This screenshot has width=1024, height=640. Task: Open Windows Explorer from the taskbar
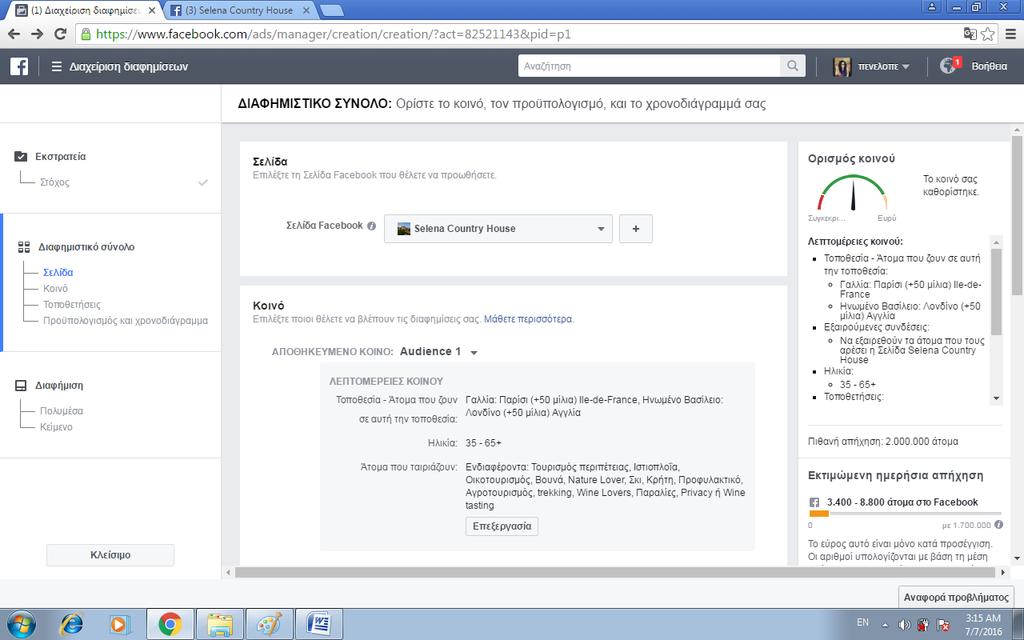(x=220, y=624)
